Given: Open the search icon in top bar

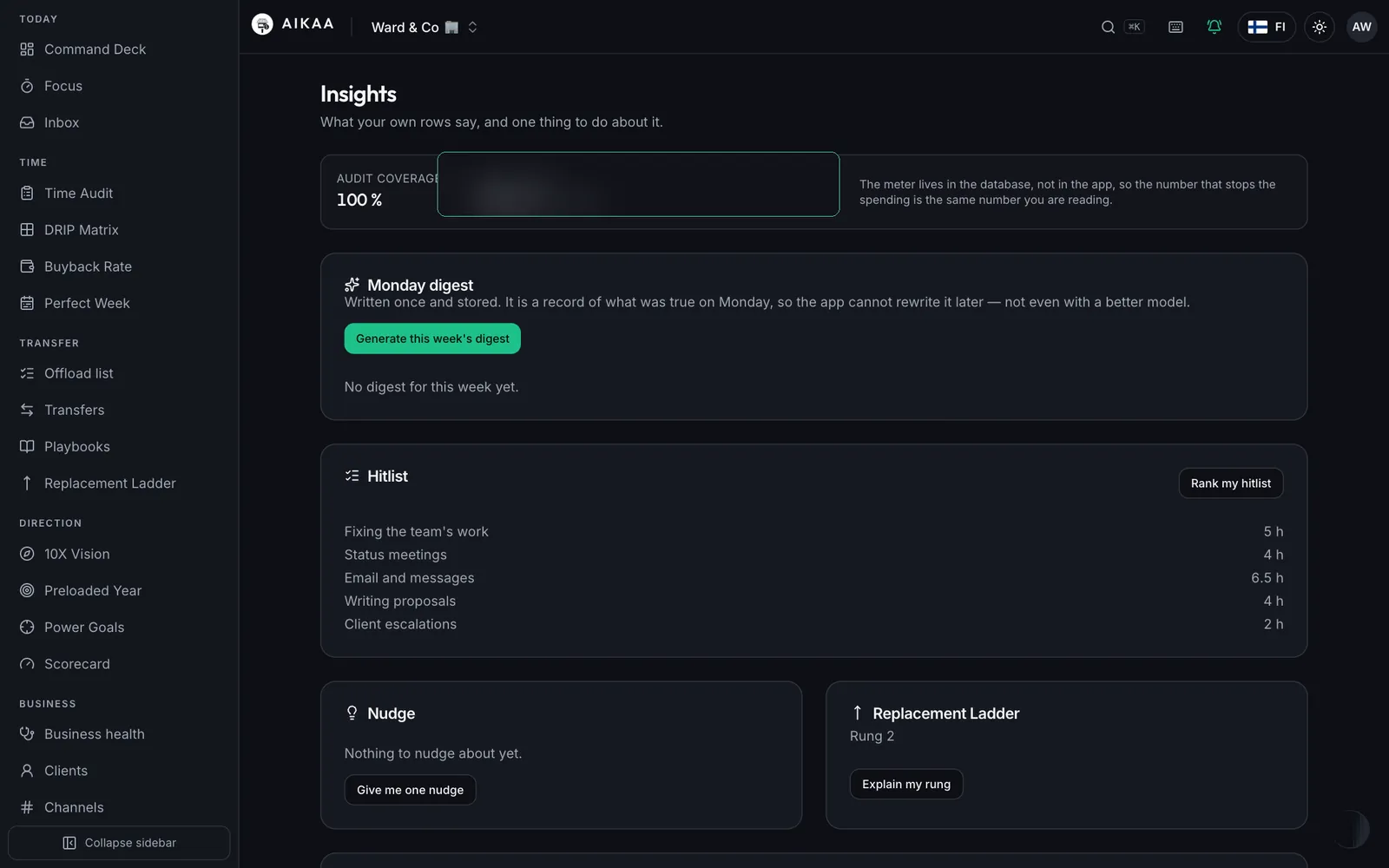Looking at the screenshot, I should tap(1108, 27).
